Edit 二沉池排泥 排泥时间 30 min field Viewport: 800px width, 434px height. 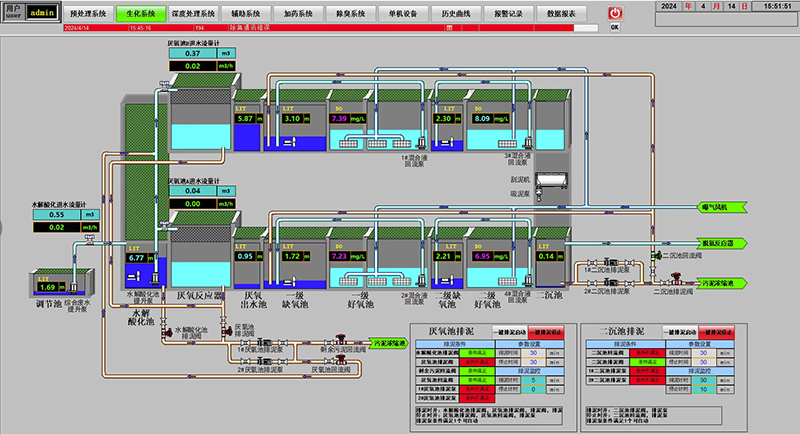pyautogui.click(x=703, y=353)
